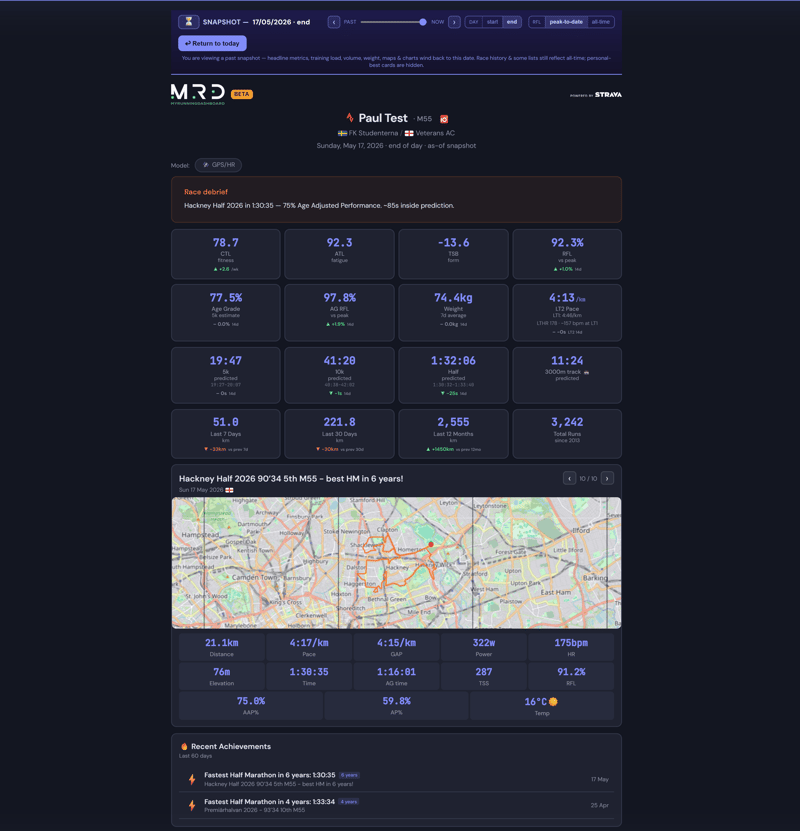This screenshot has width=800, height=831.
Task: Click the track icon beside 3000m track
Action: pos(586,372)
